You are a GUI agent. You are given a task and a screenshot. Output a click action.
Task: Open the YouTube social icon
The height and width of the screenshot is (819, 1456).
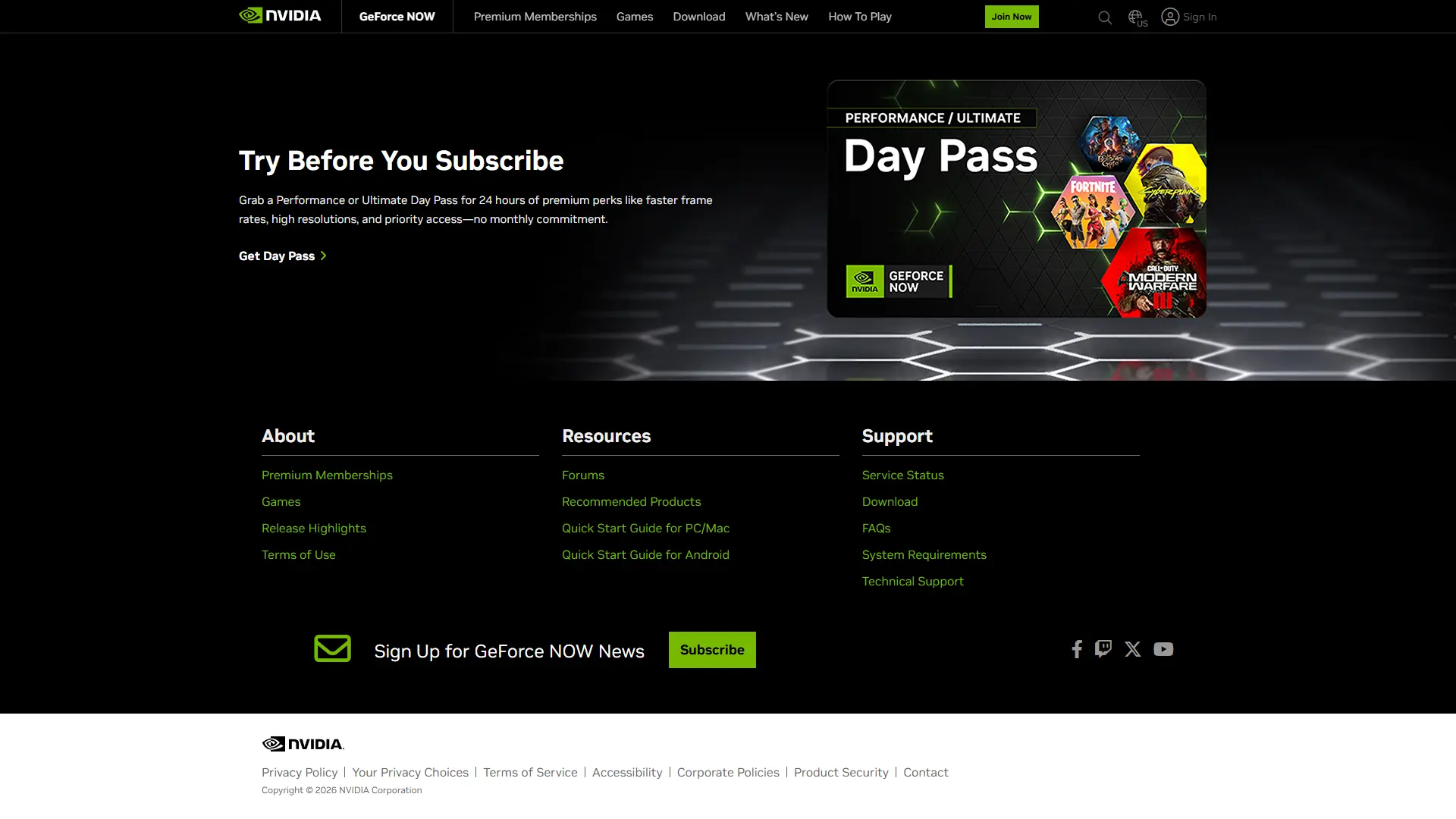[x=1163, y=649]
